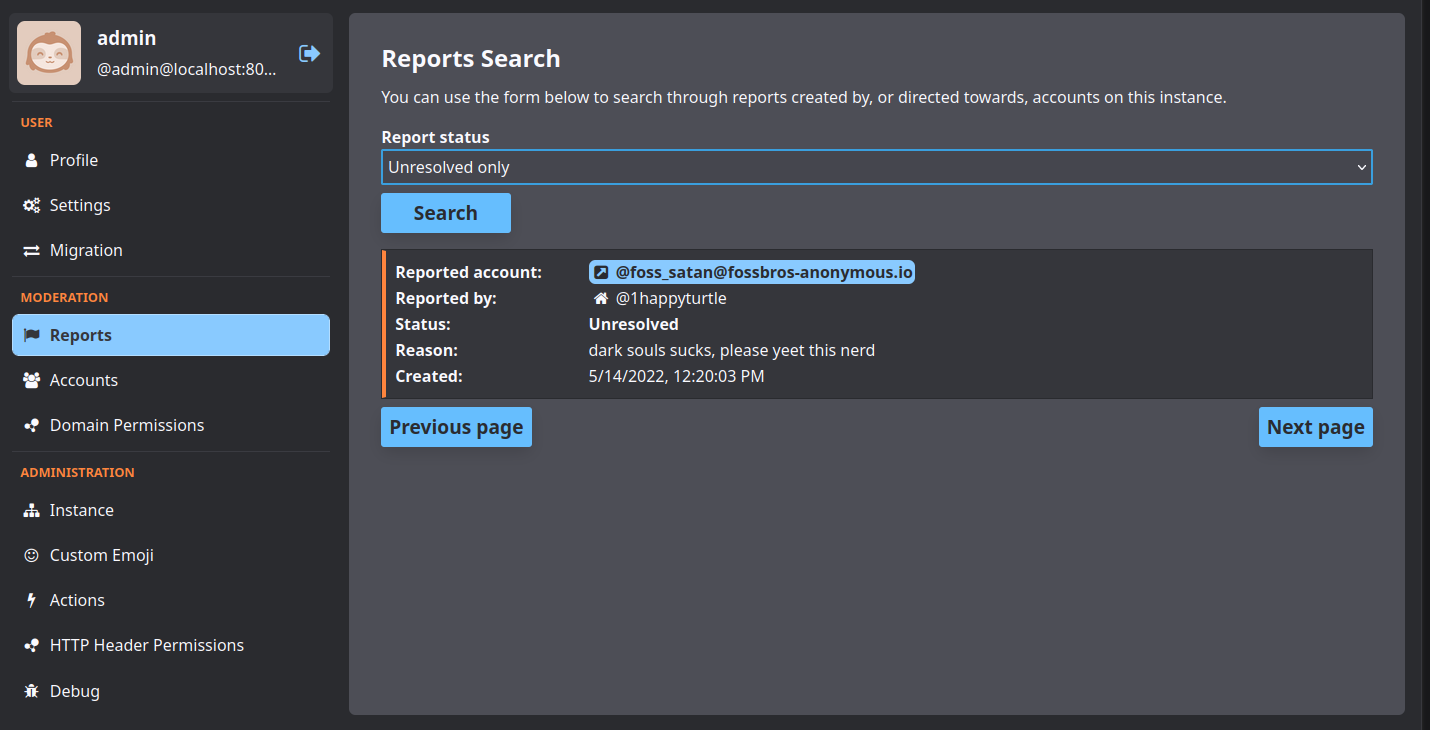Go to the Previous page
1430x730 pixels.
(456, 427)
